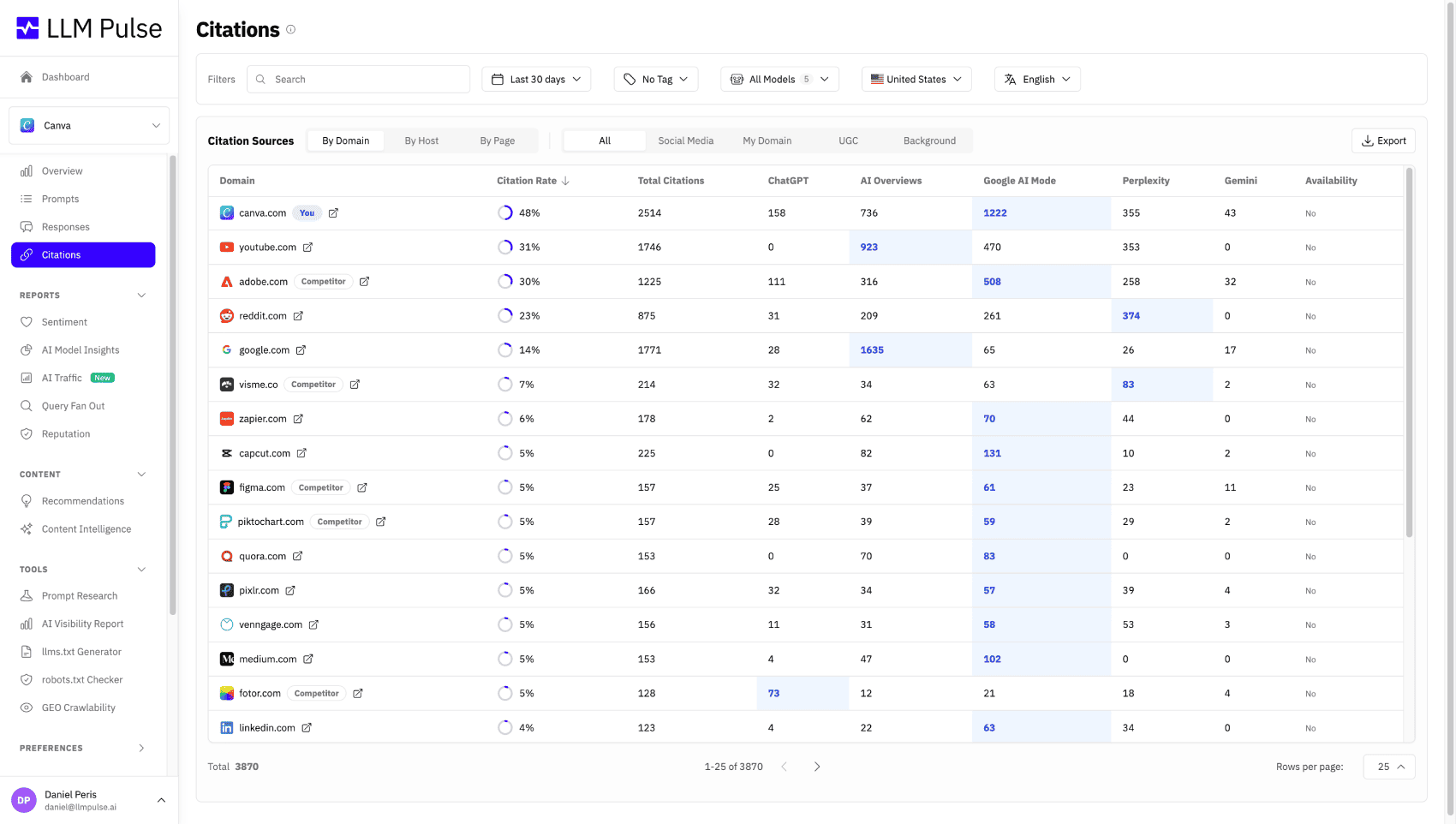Image resolution: width=1456 pixels, height=824 pixels.
Task: Switch to the By Host tab
Action: tap(421, 140)
